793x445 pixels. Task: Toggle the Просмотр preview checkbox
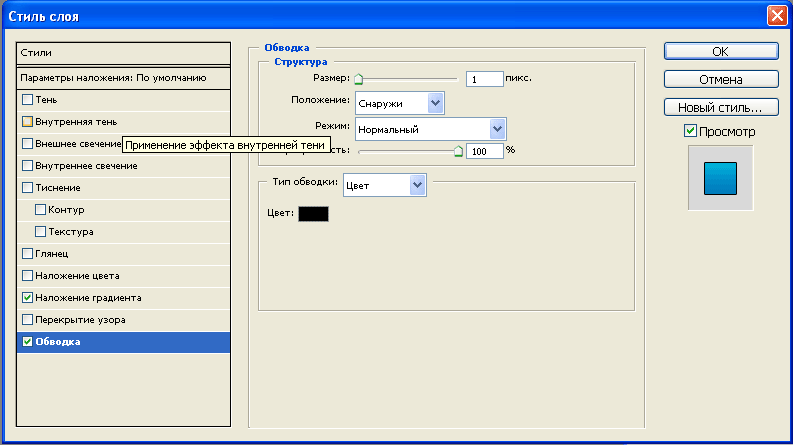690,131
